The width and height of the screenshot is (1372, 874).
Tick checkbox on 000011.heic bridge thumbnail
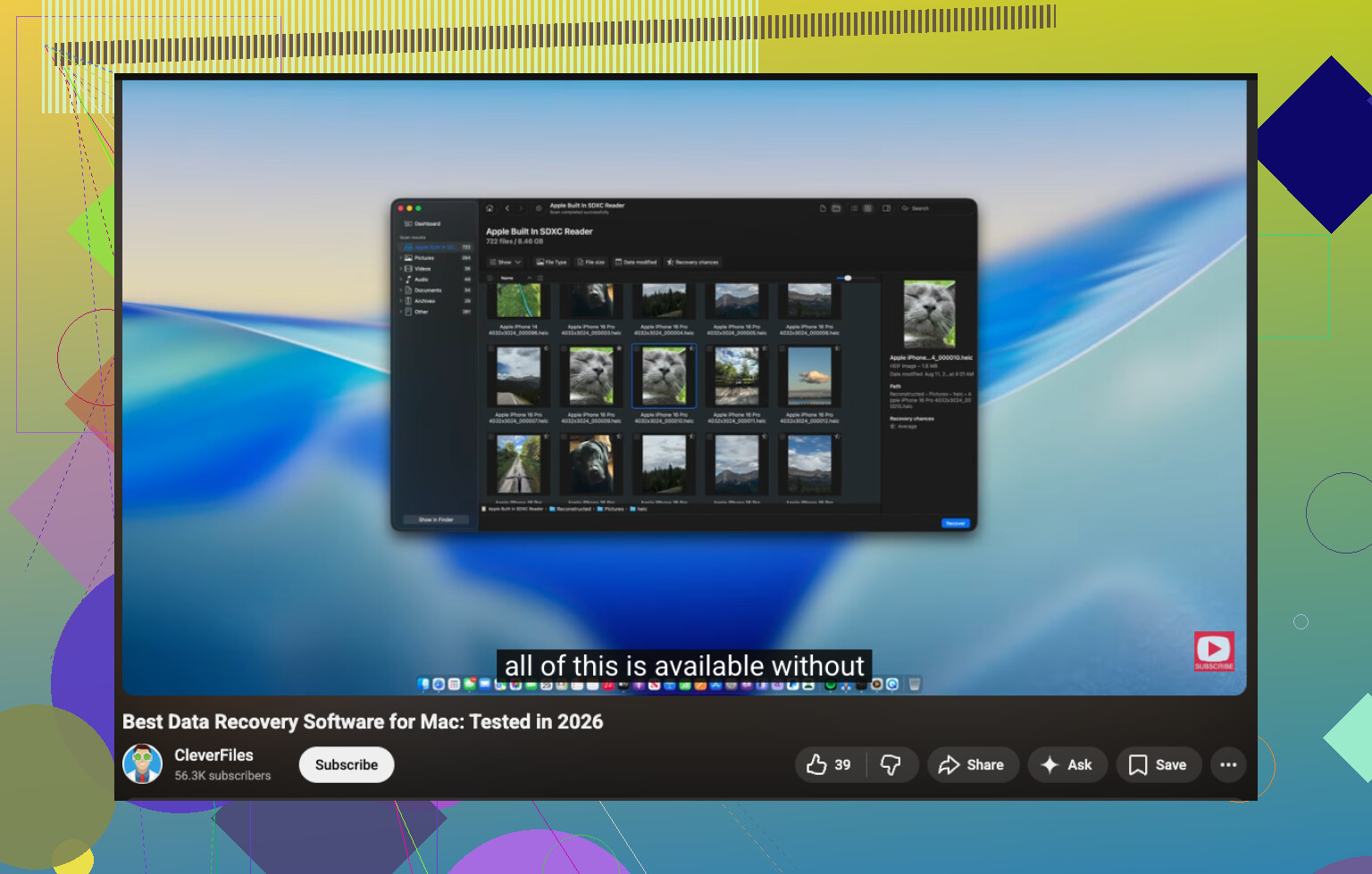coord(709,348)
